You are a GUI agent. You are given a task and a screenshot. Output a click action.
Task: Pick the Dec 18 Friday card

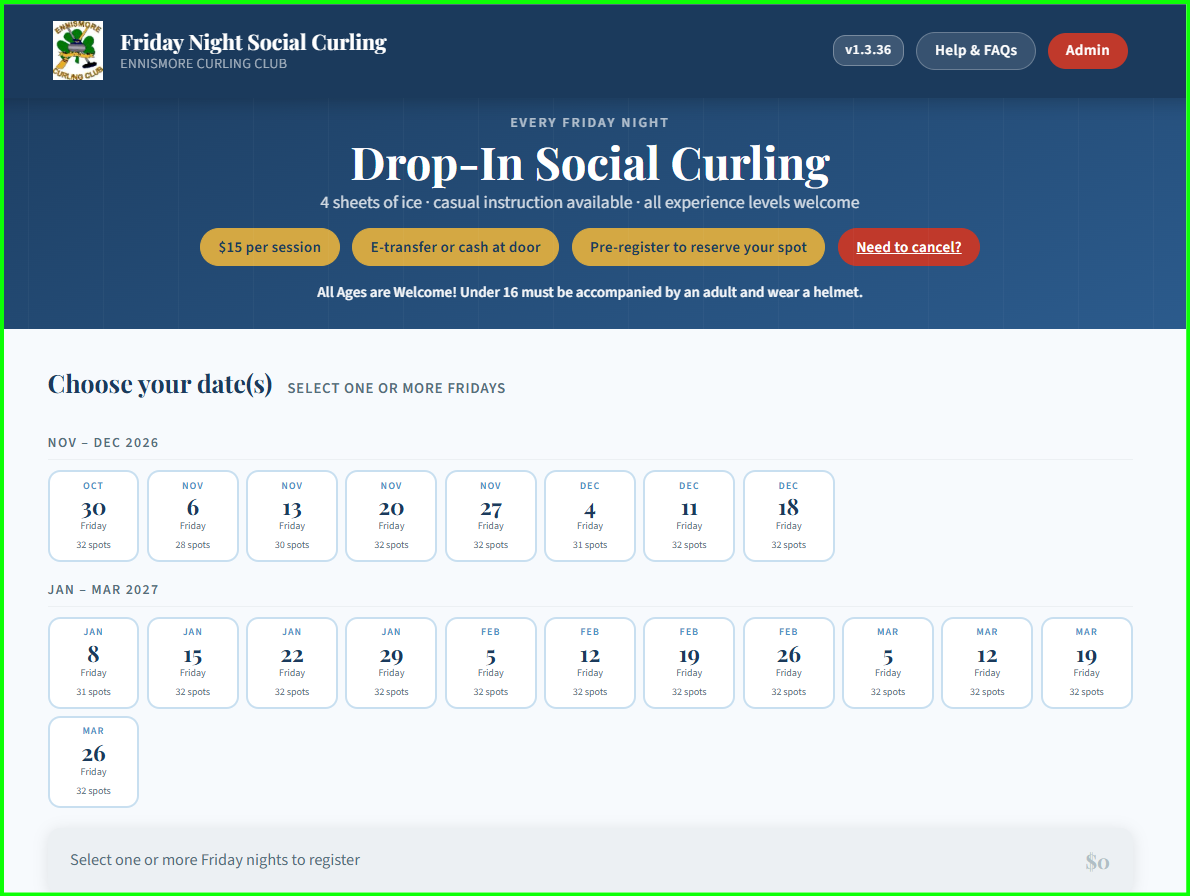click(x=789, y=516)
